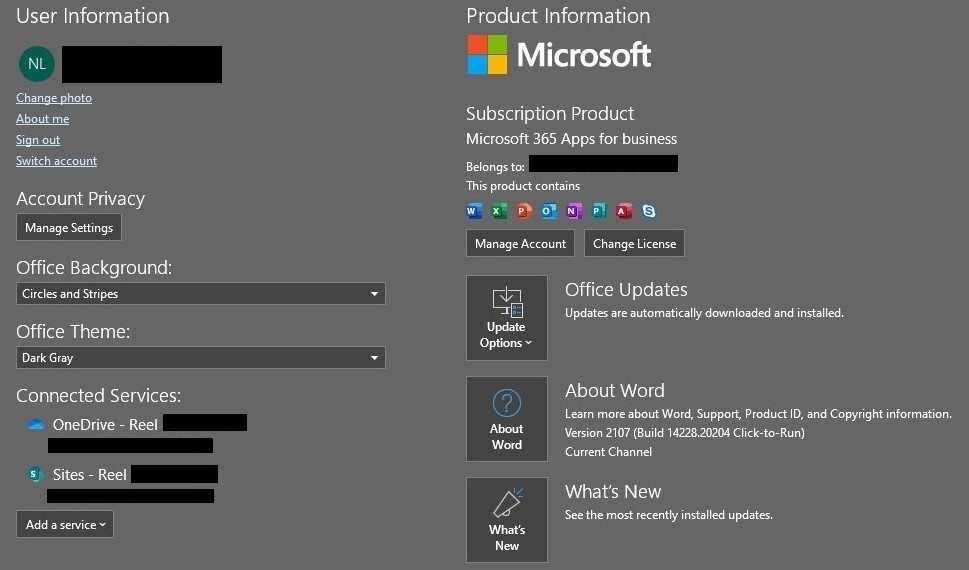Open About Word dialog
Screen dimensions: 969x570
tap(507, 419)
